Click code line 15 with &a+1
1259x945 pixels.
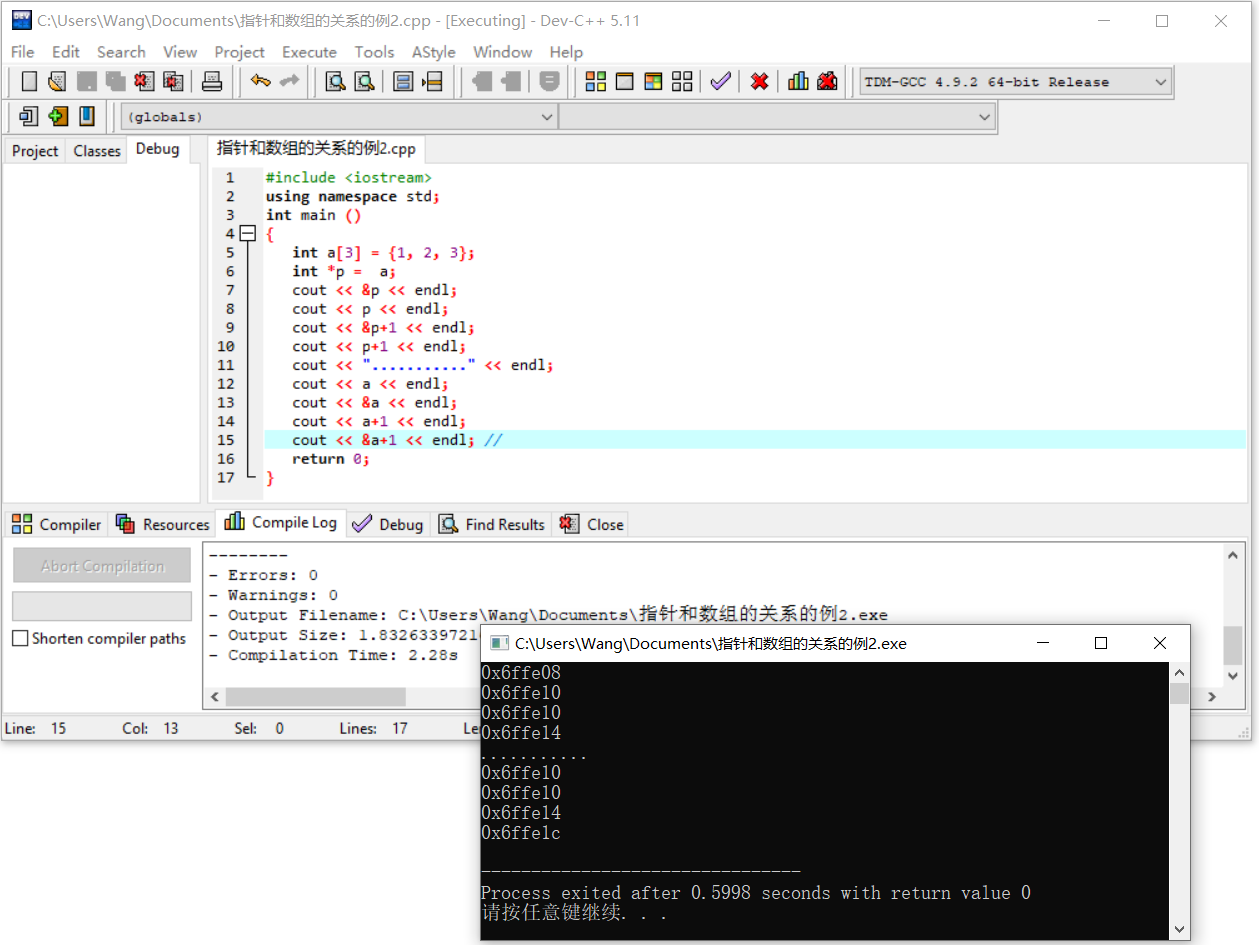point(755,440)
